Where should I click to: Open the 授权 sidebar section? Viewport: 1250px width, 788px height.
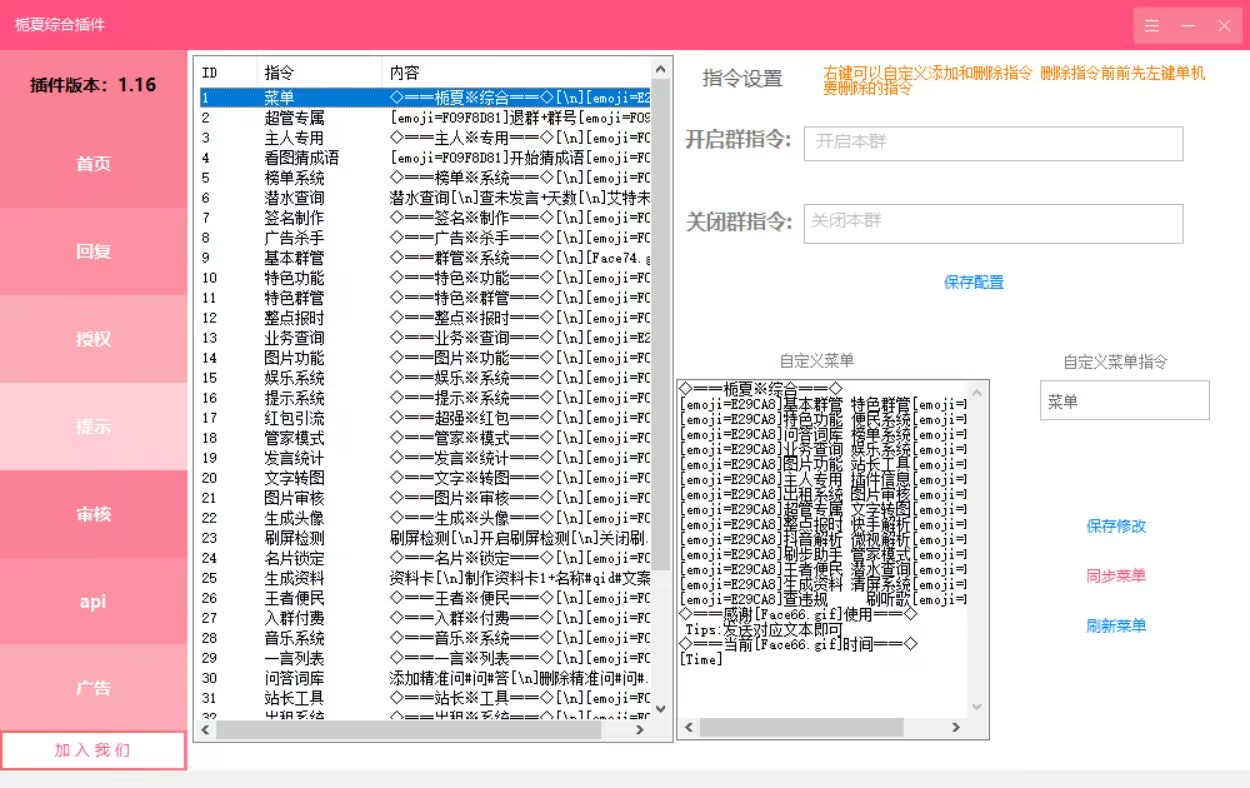[x=93, y=339]
